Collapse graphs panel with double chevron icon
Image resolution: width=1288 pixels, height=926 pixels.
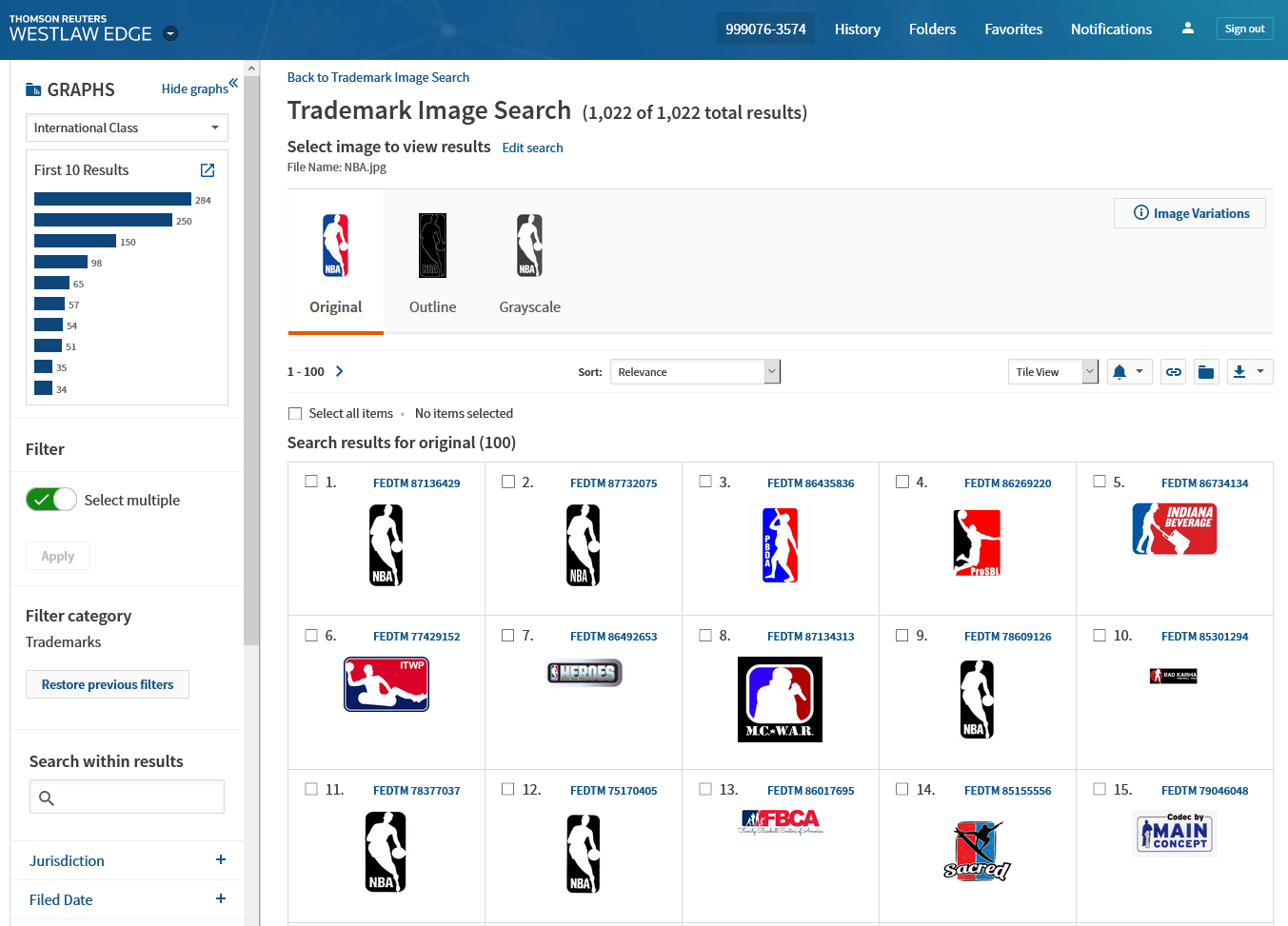point(233,83)
